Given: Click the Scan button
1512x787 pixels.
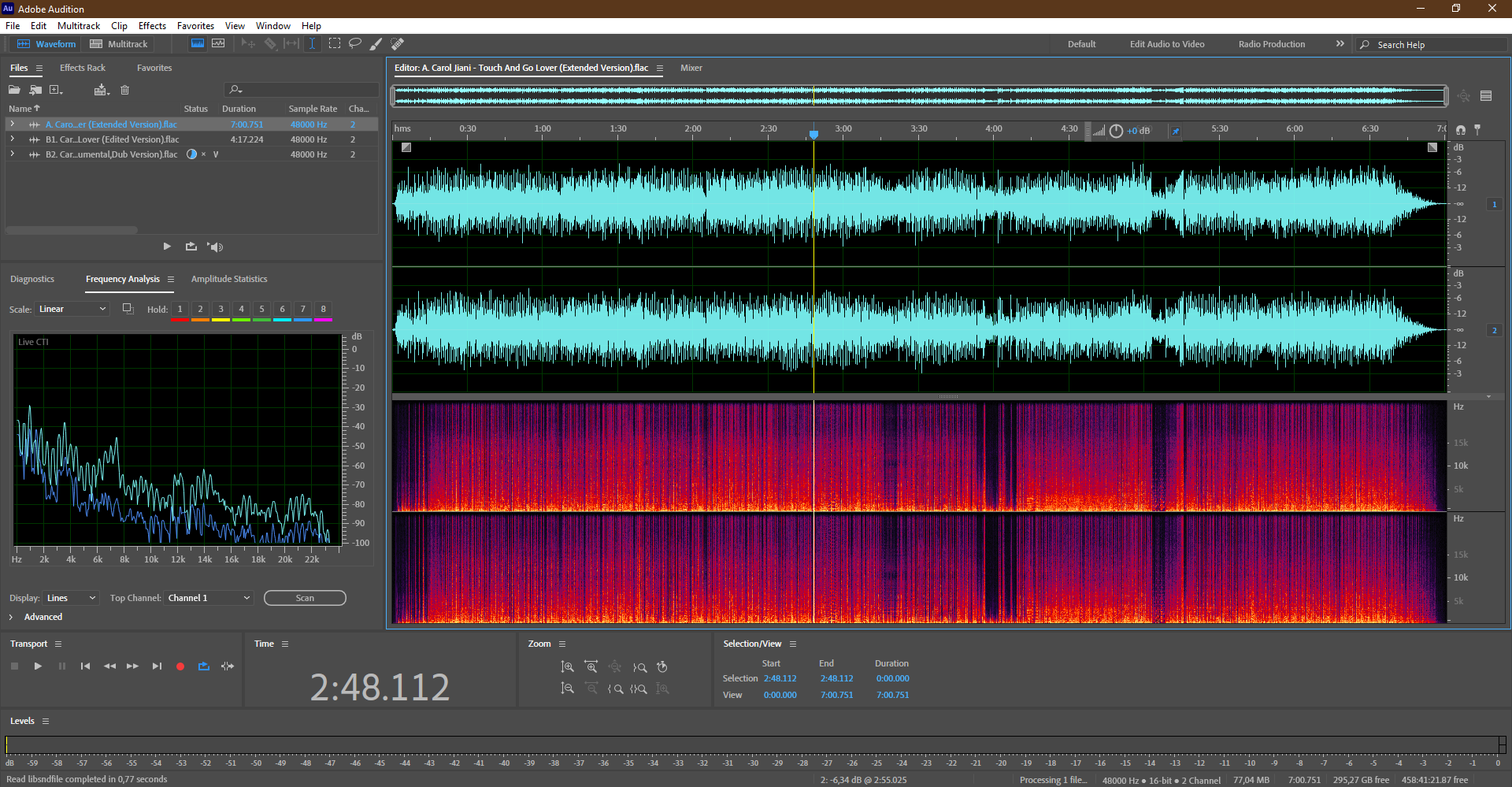Looking at the screenshot, I should click(x=305, y=598).
